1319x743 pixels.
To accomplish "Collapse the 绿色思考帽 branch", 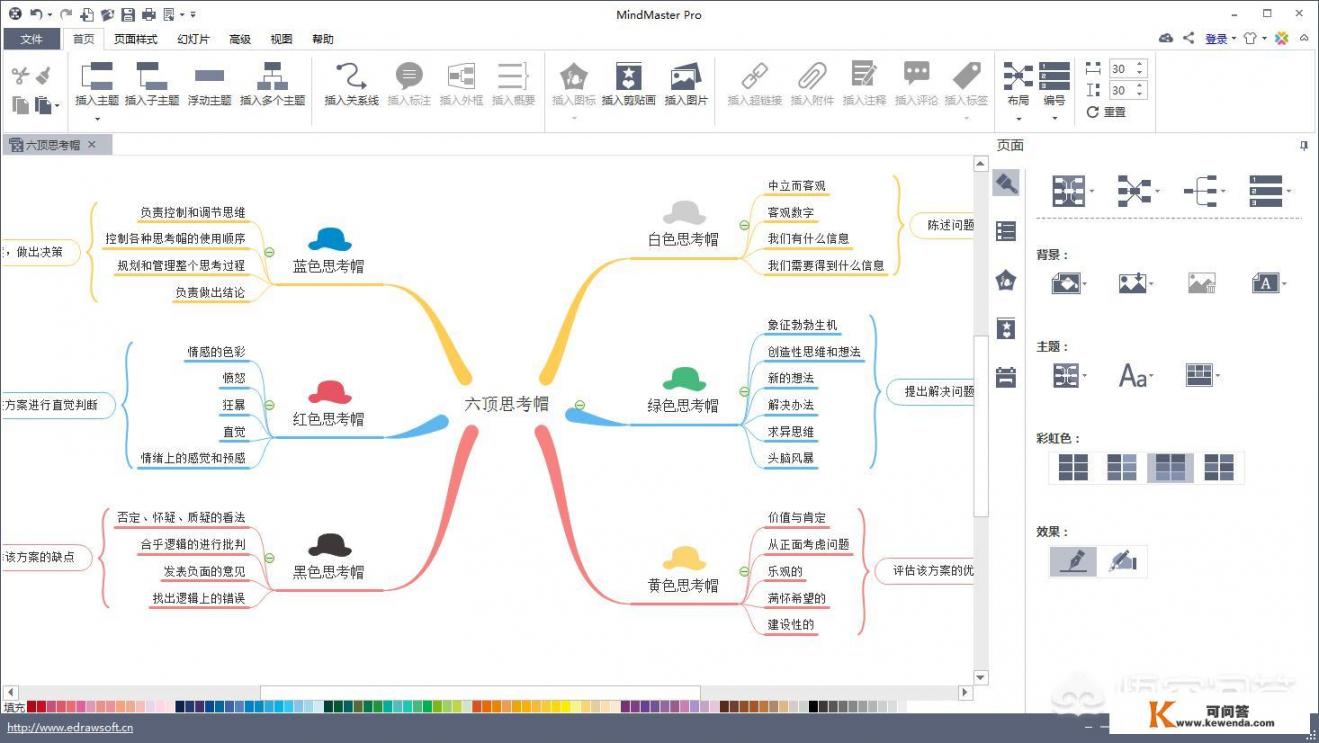I will pos(744,392).
